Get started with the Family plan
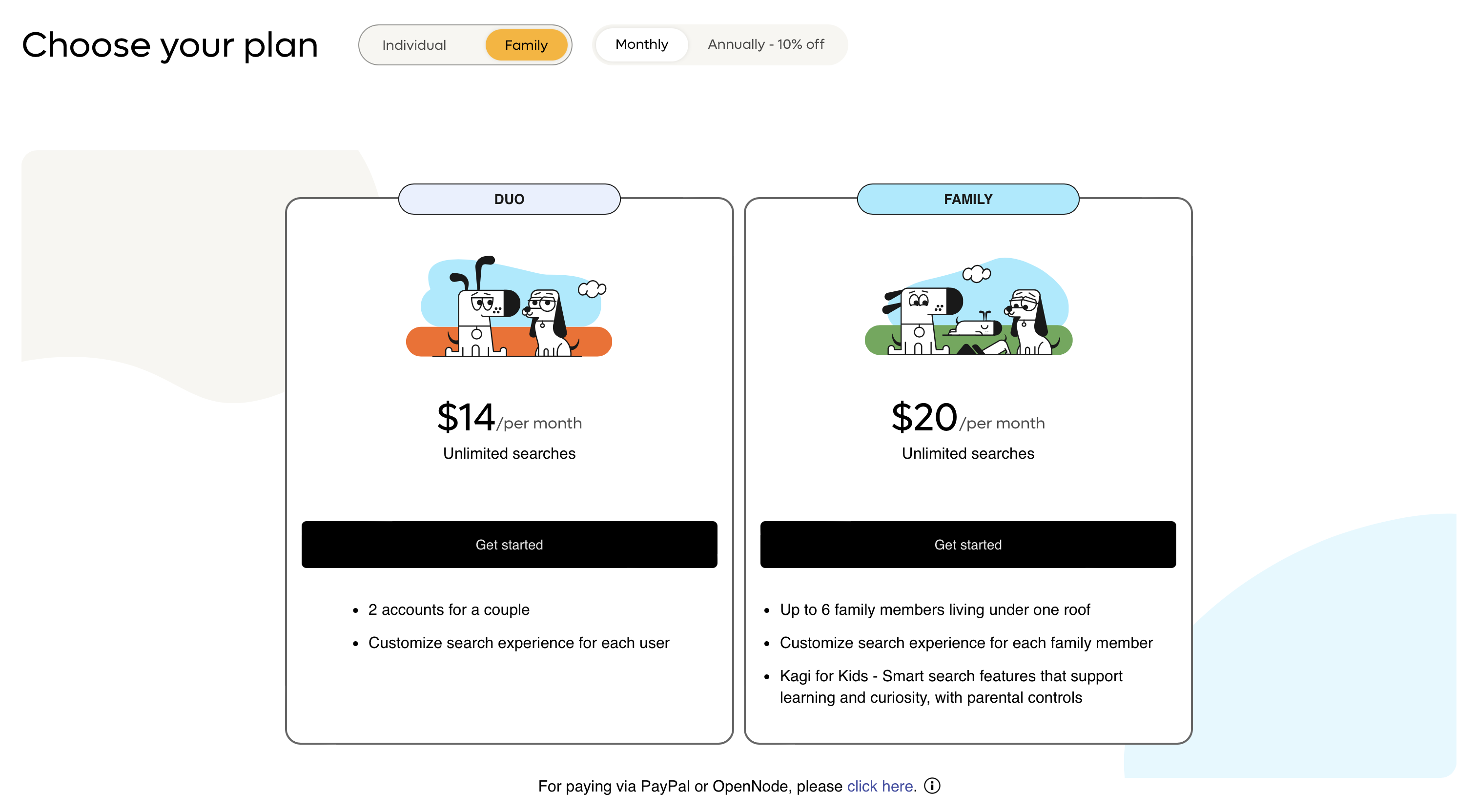The height and width of the screenshot is (812, 1476). coord(968,545)
